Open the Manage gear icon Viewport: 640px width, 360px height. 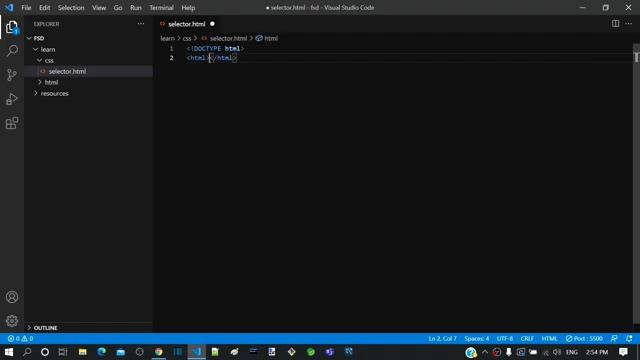pyautogui.click(x=12, y=321)
